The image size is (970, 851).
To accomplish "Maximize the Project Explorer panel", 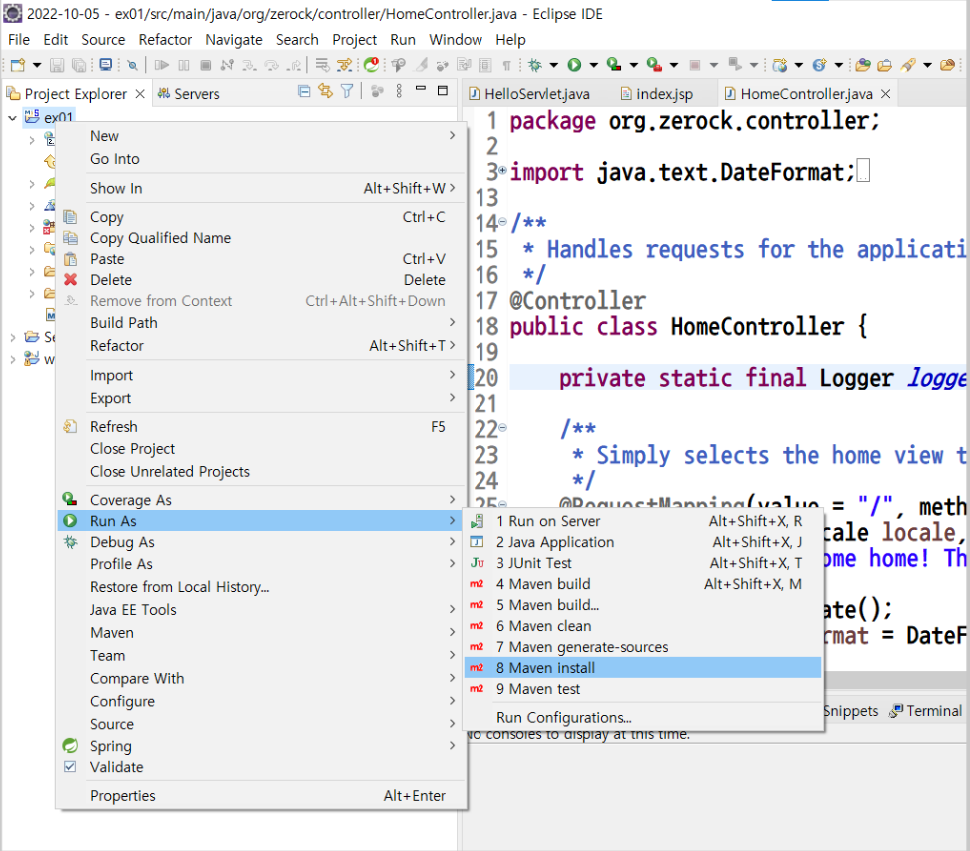I will click(x=442, y=91).
